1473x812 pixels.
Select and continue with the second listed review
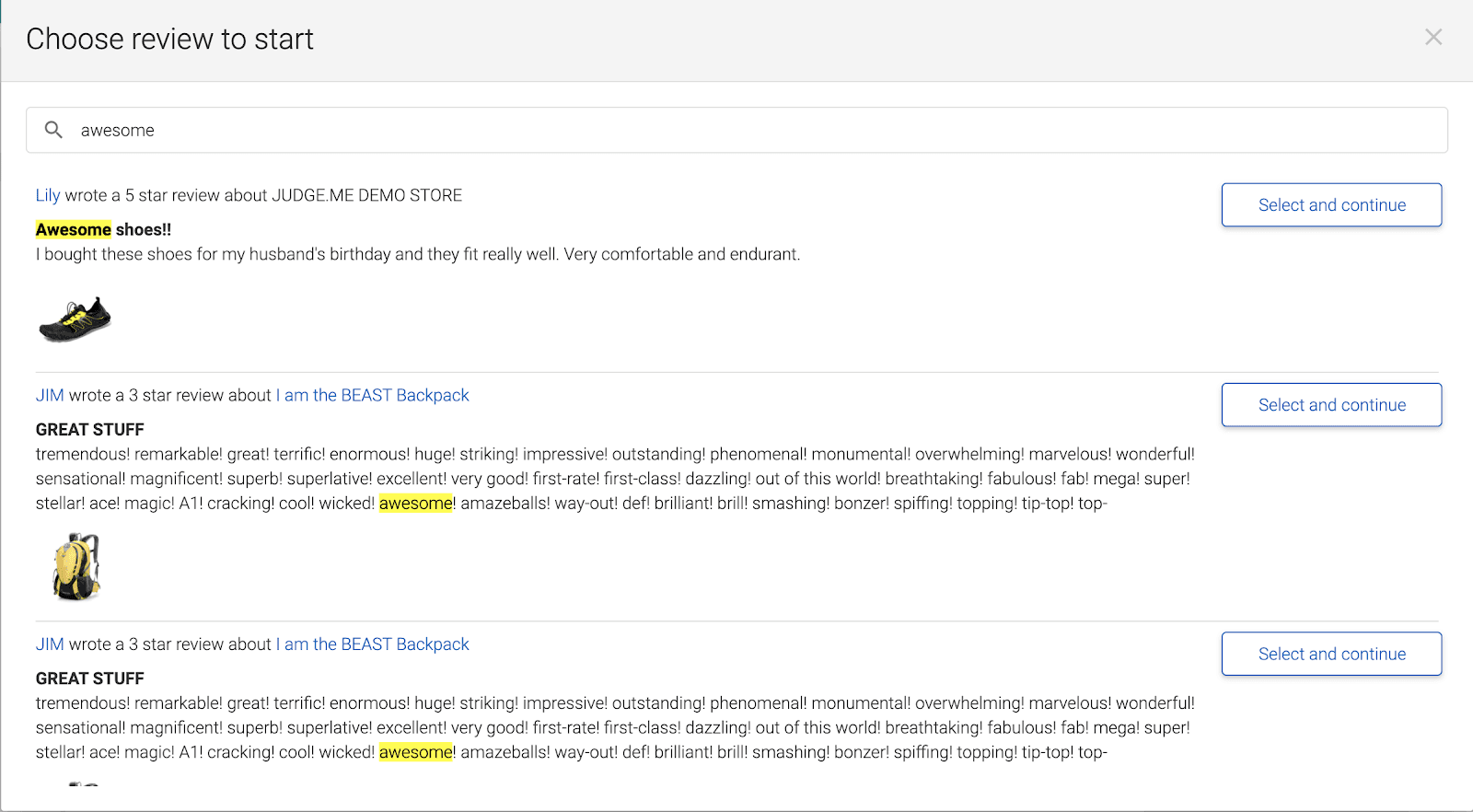[x=1331, y=404]
